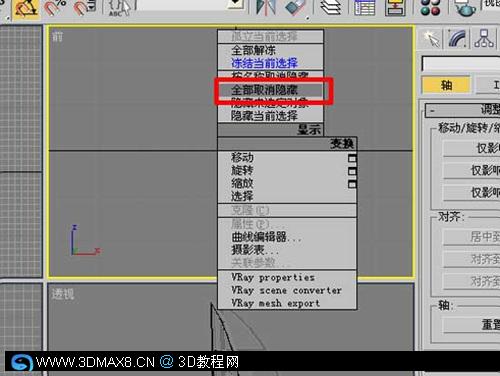Open the Layer Manager
500x376 pixels.
[x=330, y=8]
